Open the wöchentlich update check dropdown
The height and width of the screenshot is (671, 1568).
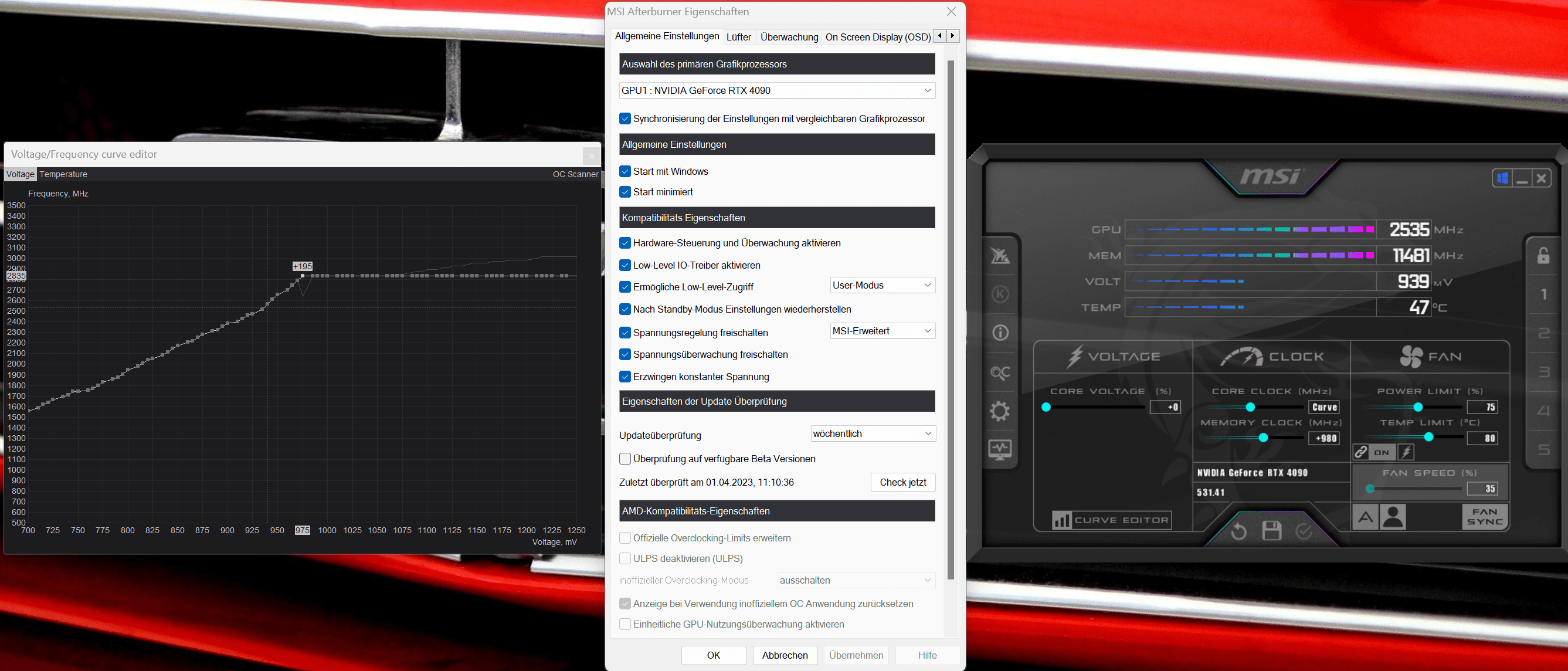point(873,433)
